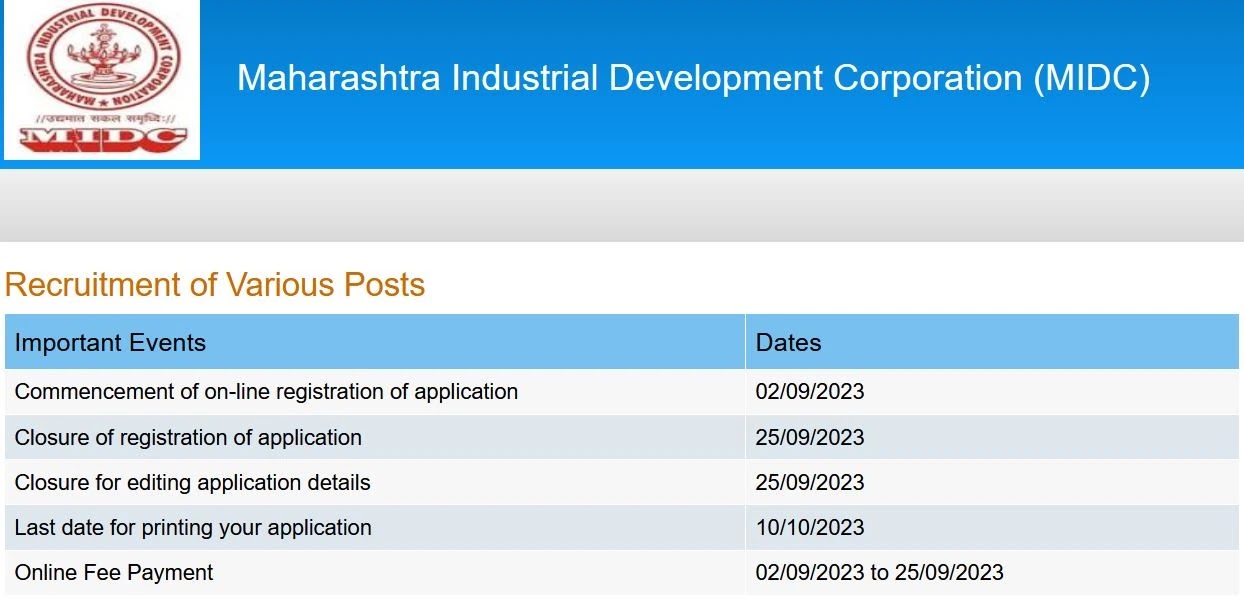Screen dimensions: 1244x599
Task: Click the date beside Closure of registration
Action: (x=810, y=437)
